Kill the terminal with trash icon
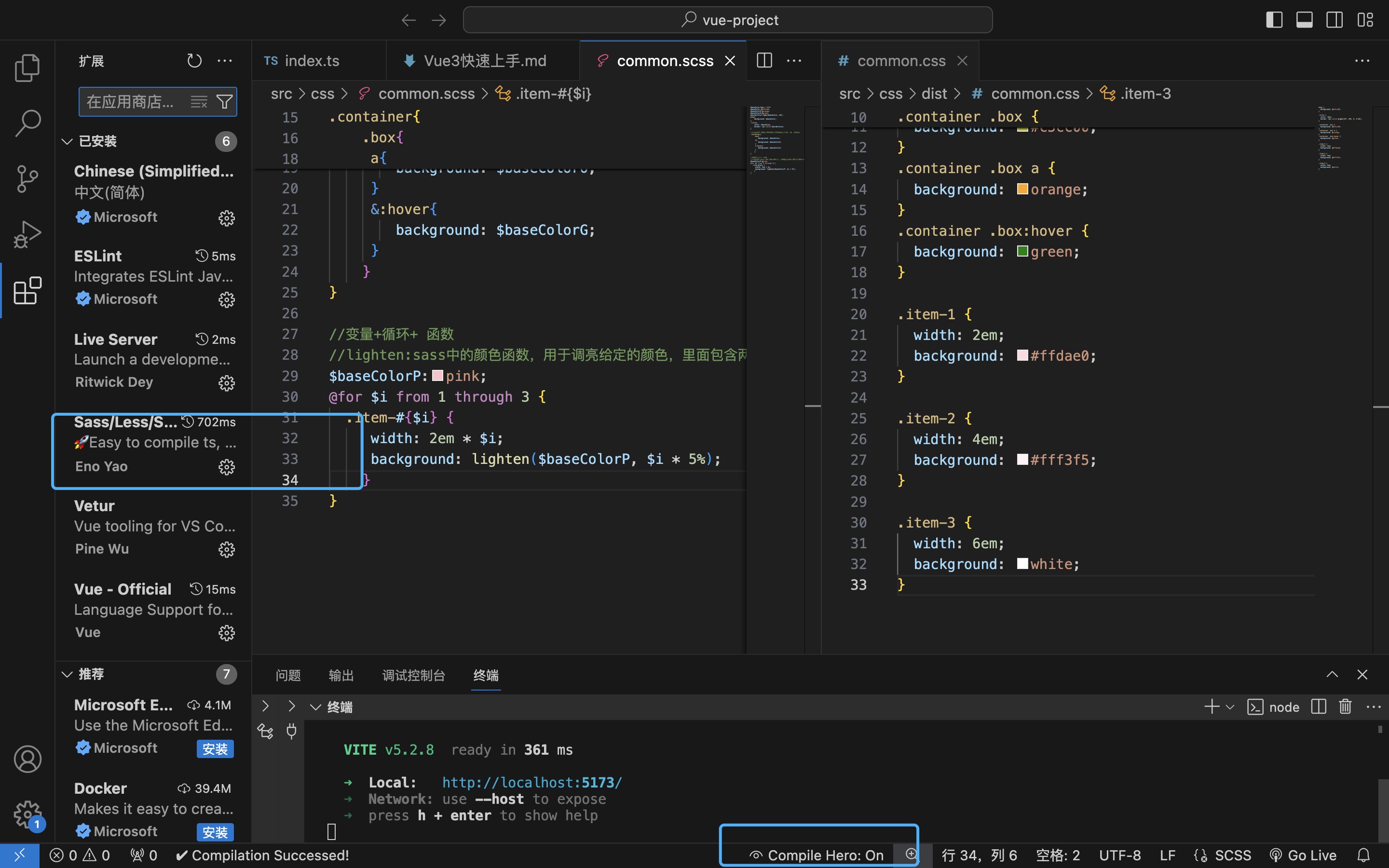Screen dimensions: 1389x868 [x=1346, y=706]
